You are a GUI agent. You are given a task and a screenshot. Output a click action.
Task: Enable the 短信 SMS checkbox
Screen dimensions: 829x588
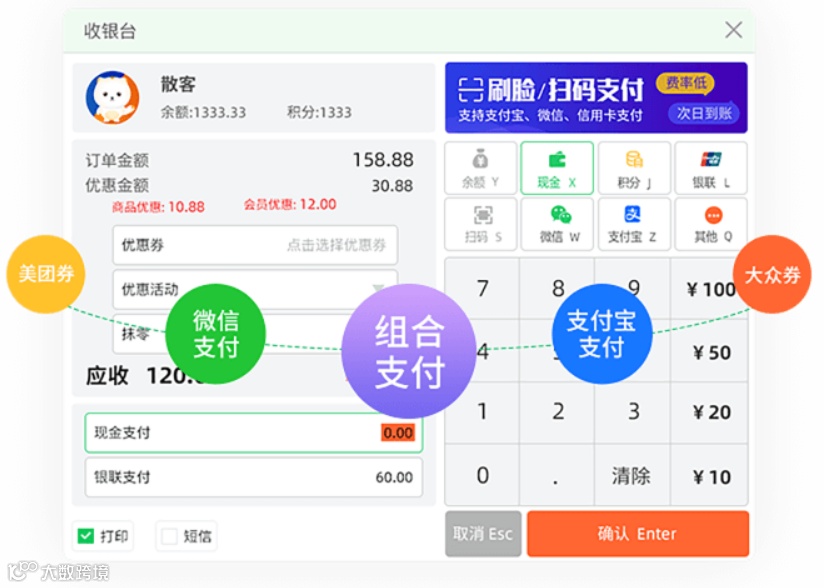click(x=169, y=536)
